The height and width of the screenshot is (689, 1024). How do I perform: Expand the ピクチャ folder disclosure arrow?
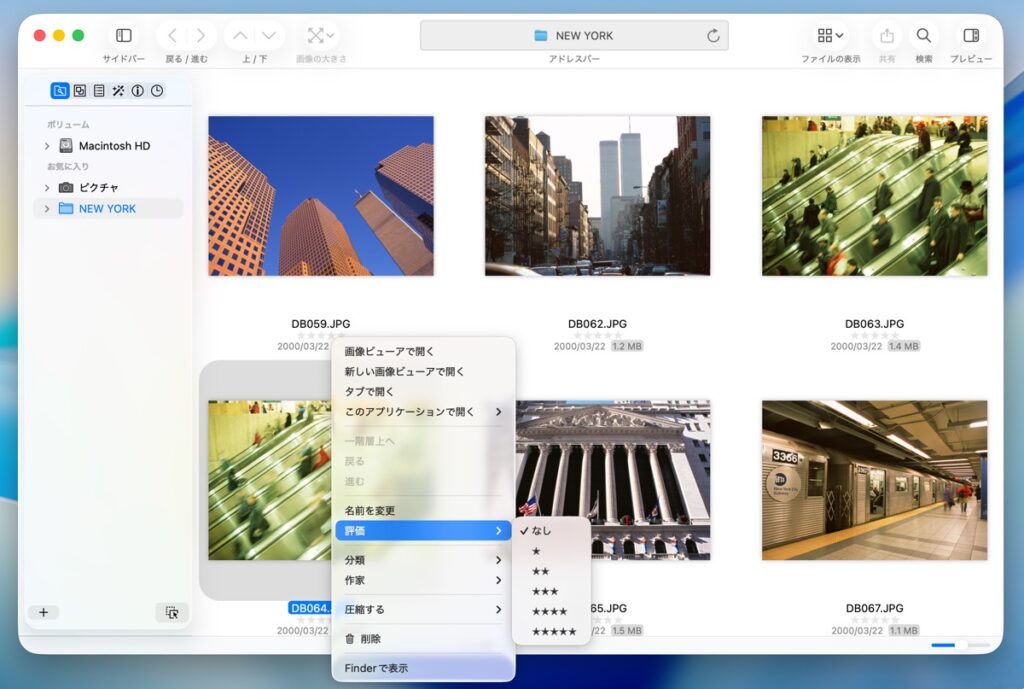(46, 188)
